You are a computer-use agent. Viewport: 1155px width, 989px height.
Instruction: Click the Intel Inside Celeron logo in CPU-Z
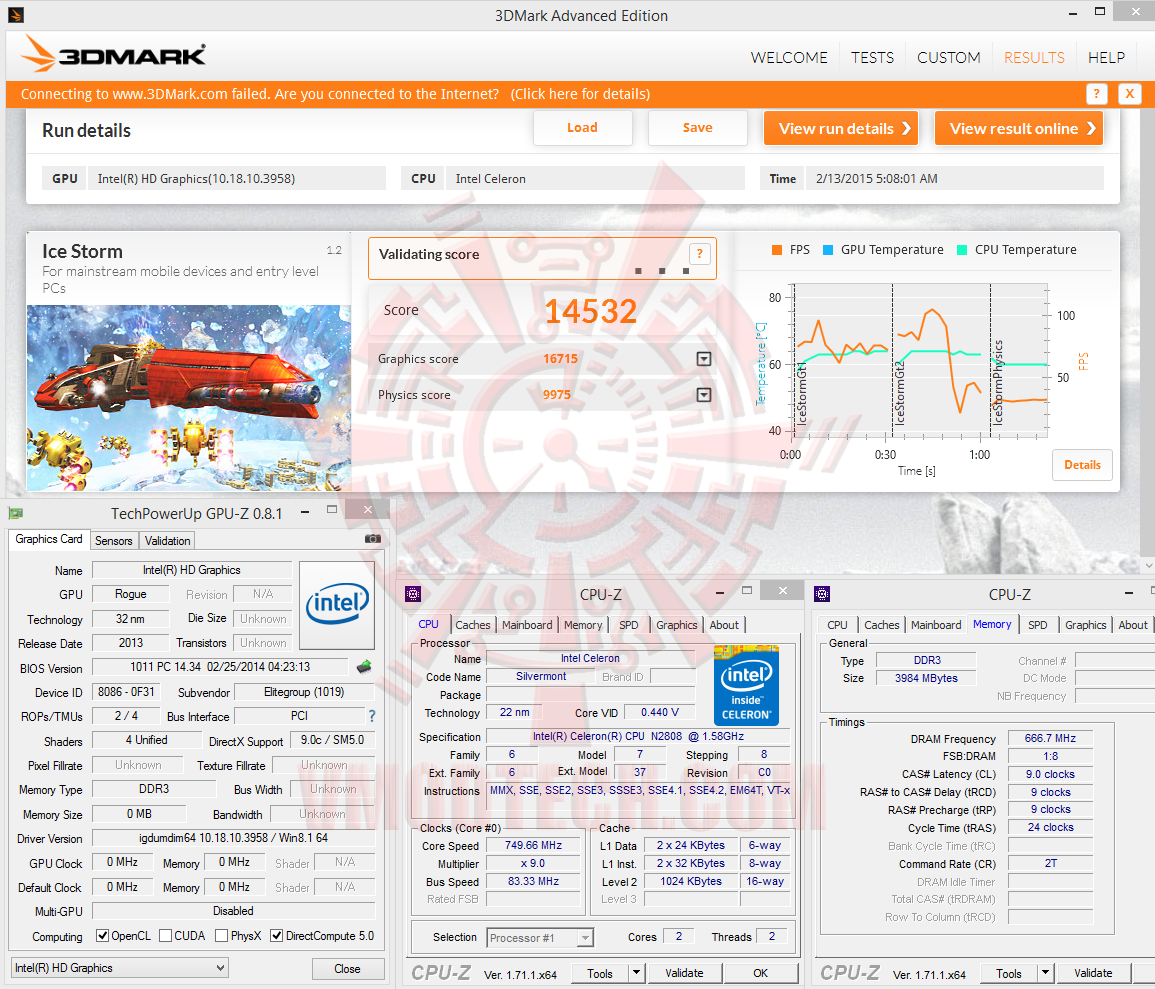pos(746,686)
